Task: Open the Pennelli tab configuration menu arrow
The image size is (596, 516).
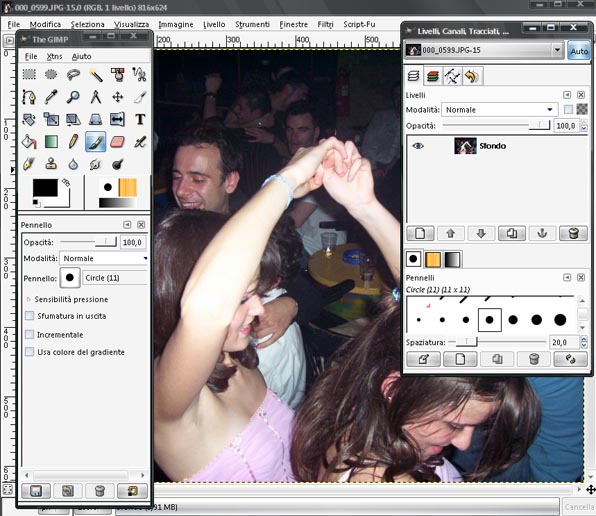Action: 567,277
